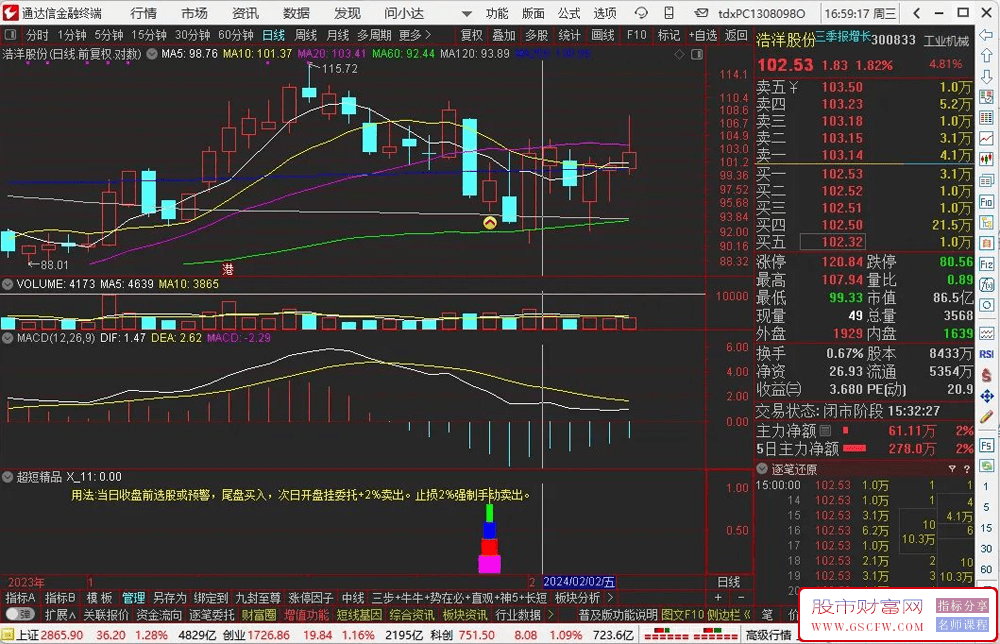Click the 2024/02/02 date marker on timeline
Image resolution: width=1000 pixels, height=644 pixels.
tap(578, 582)
